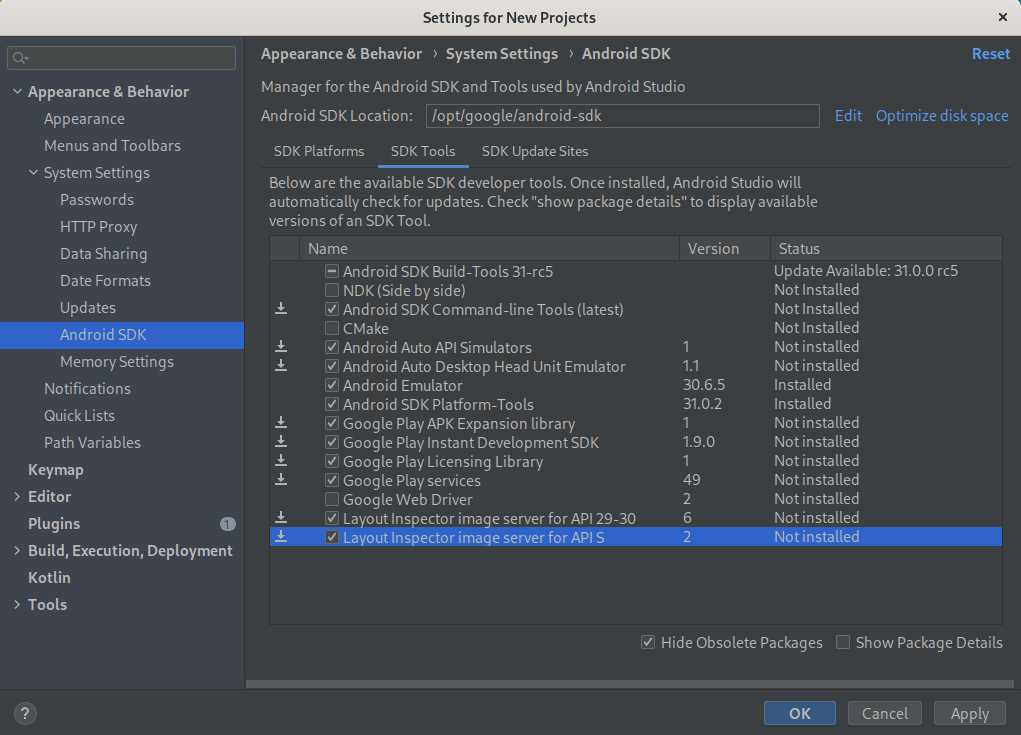Click download icon beside Android Auto API Simulators
Viewport: 1021px width, 735px height.
(281, 346)
